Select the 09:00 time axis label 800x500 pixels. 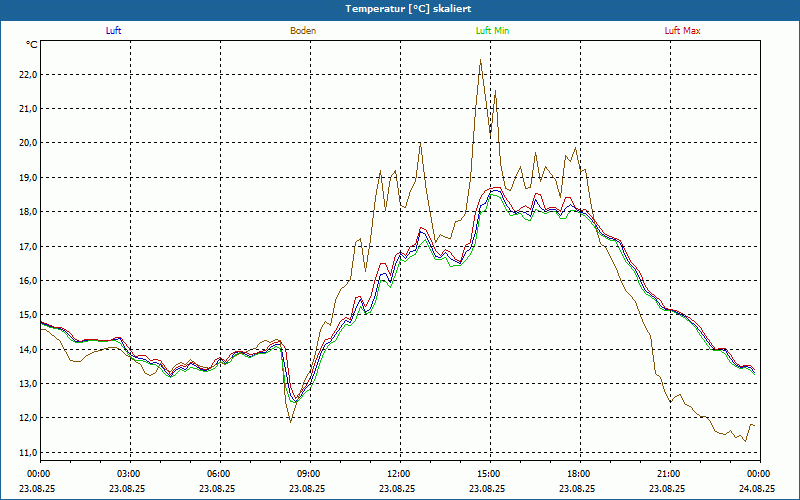point(309,474)
